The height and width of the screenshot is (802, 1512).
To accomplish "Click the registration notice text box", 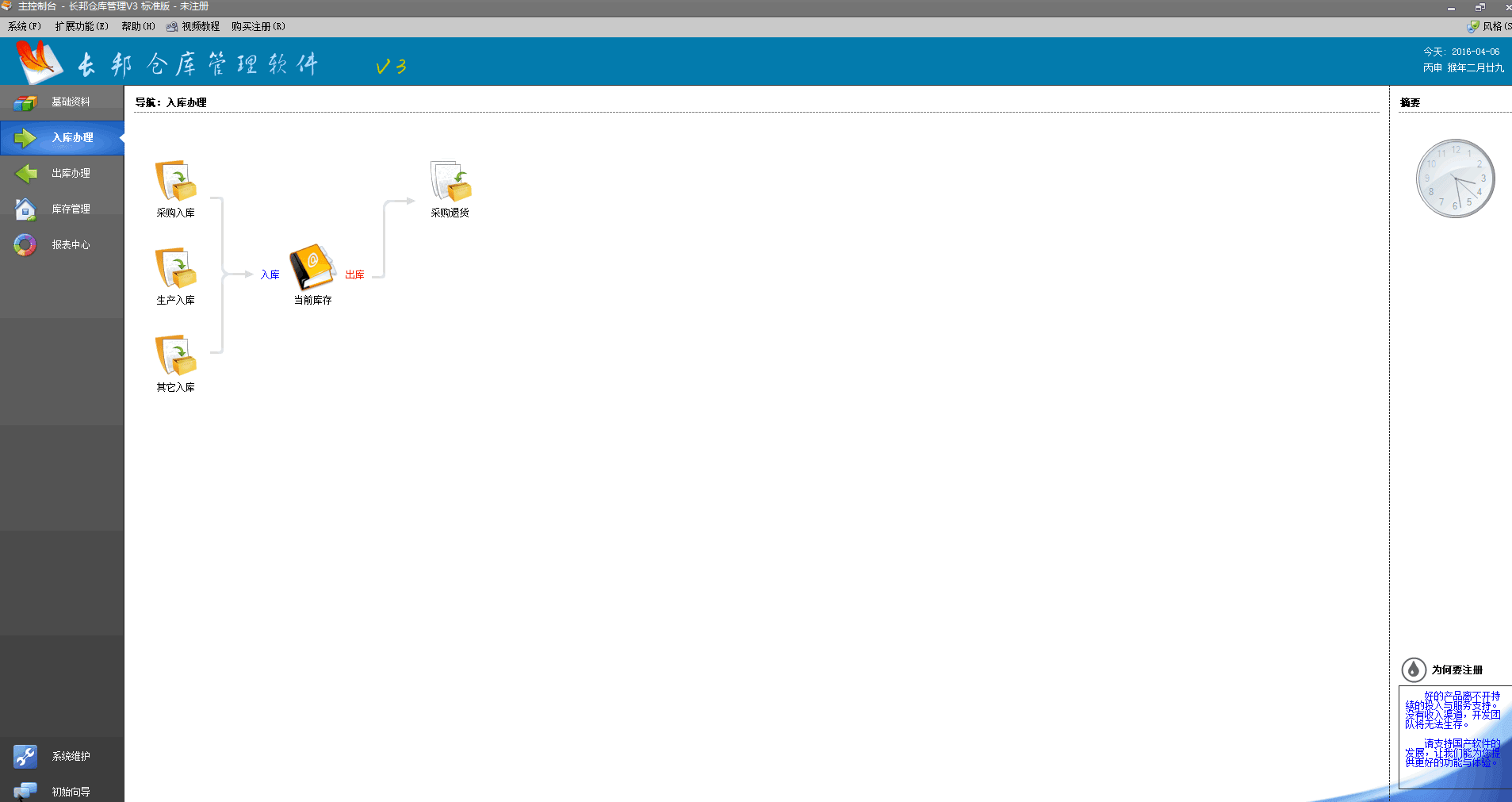I will click(x=1455, y=737).
